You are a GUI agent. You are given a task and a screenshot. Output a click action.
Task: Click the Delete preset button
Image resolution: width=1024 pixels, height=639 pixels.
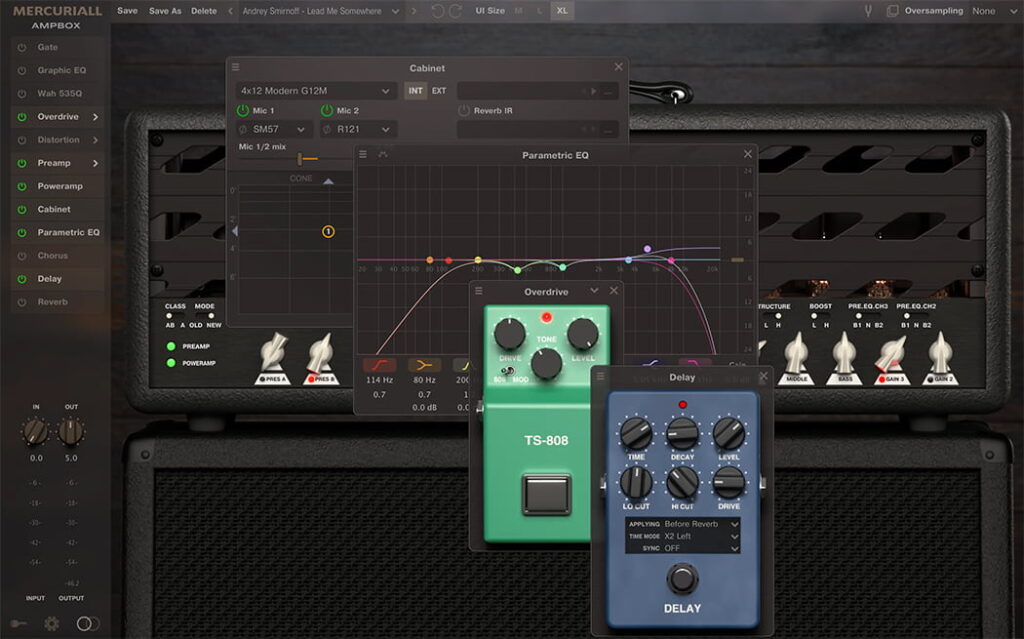[204, 11]
